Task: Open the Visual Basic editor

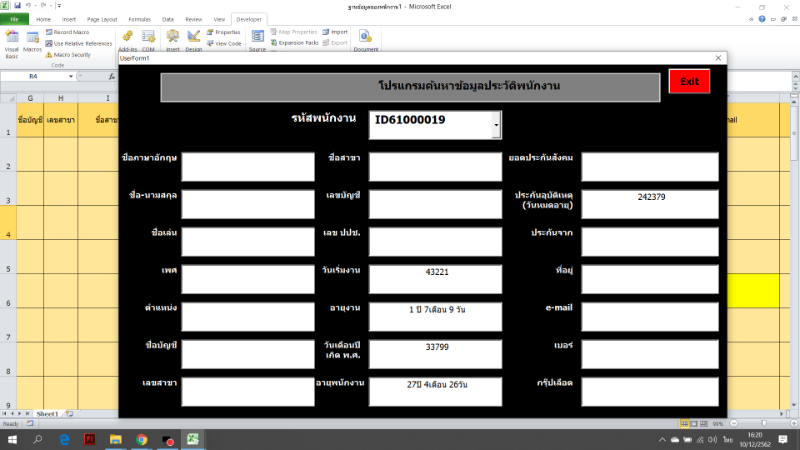Action: (x=12, y=42)
